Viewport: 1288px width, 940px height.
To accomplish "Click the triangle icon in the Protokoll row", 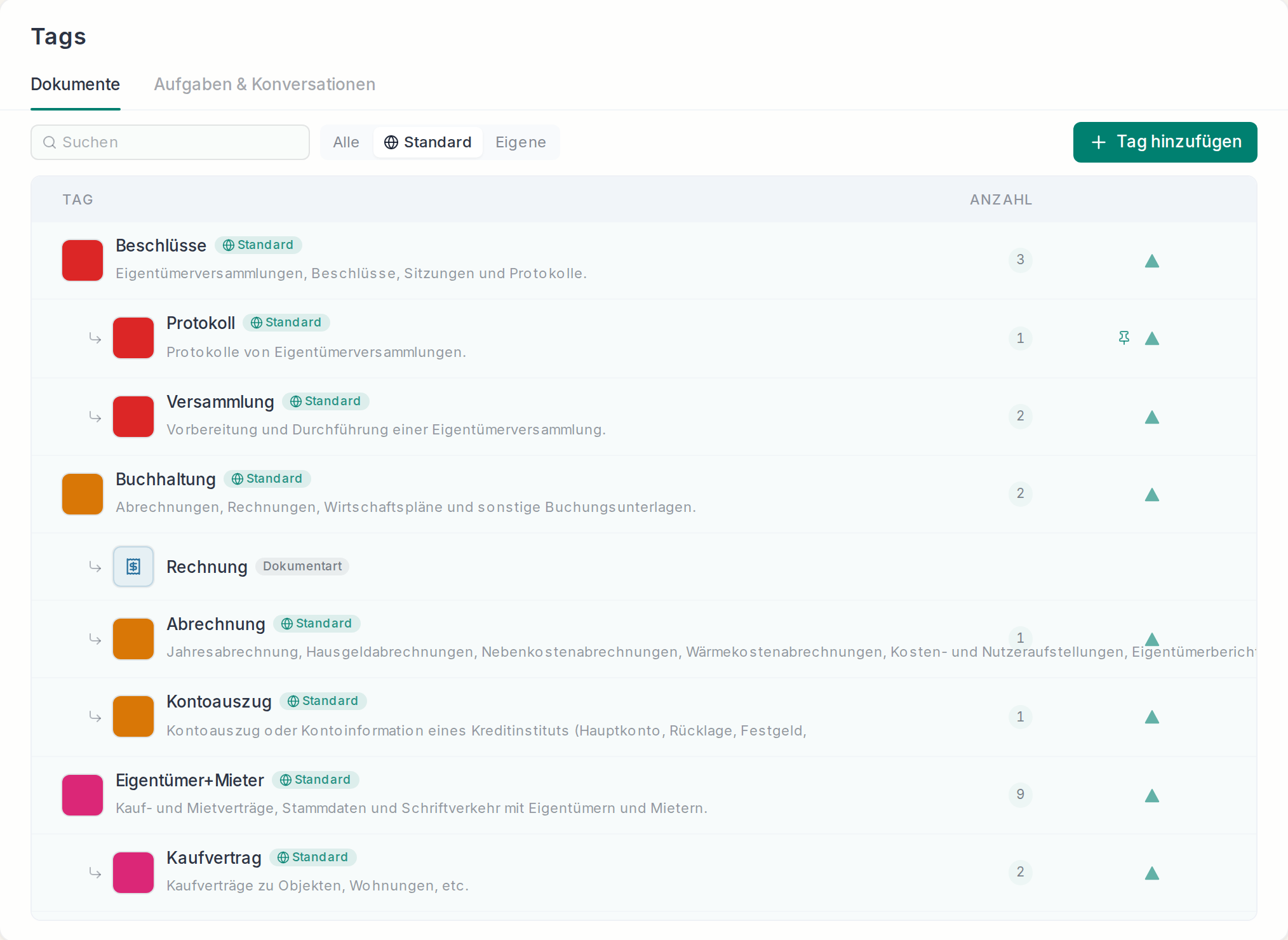I will pos(1152,339).
